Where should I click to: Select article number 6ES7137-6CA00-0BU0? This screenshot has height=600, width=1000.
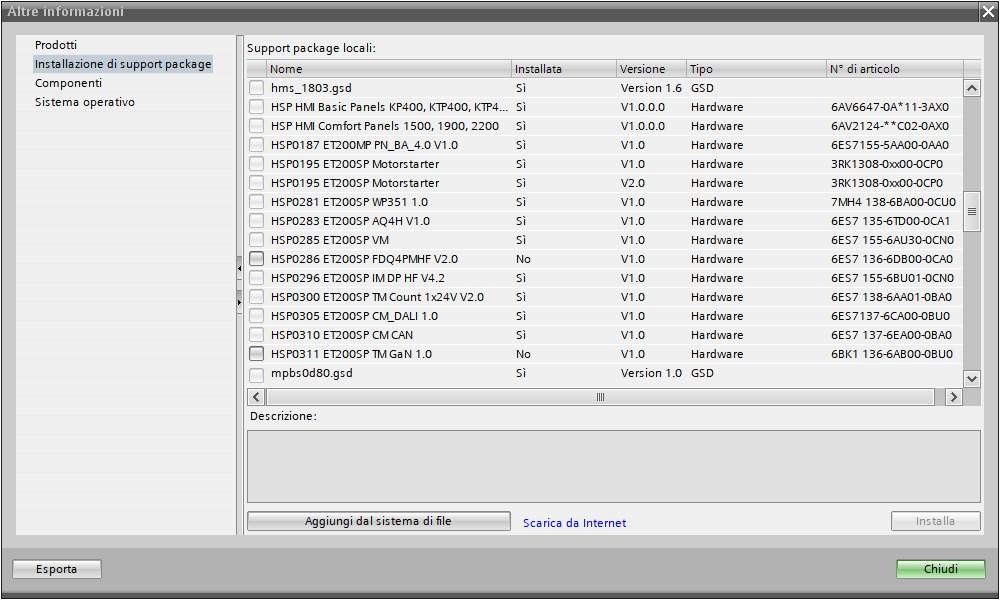tap(890, 316)
